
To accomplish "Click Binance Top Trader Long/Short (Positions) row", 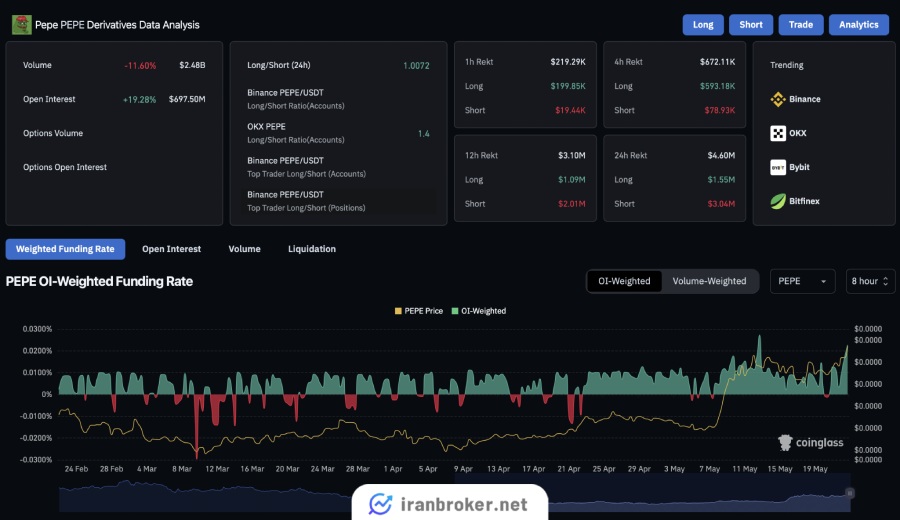I will click(x=338, y=201).
